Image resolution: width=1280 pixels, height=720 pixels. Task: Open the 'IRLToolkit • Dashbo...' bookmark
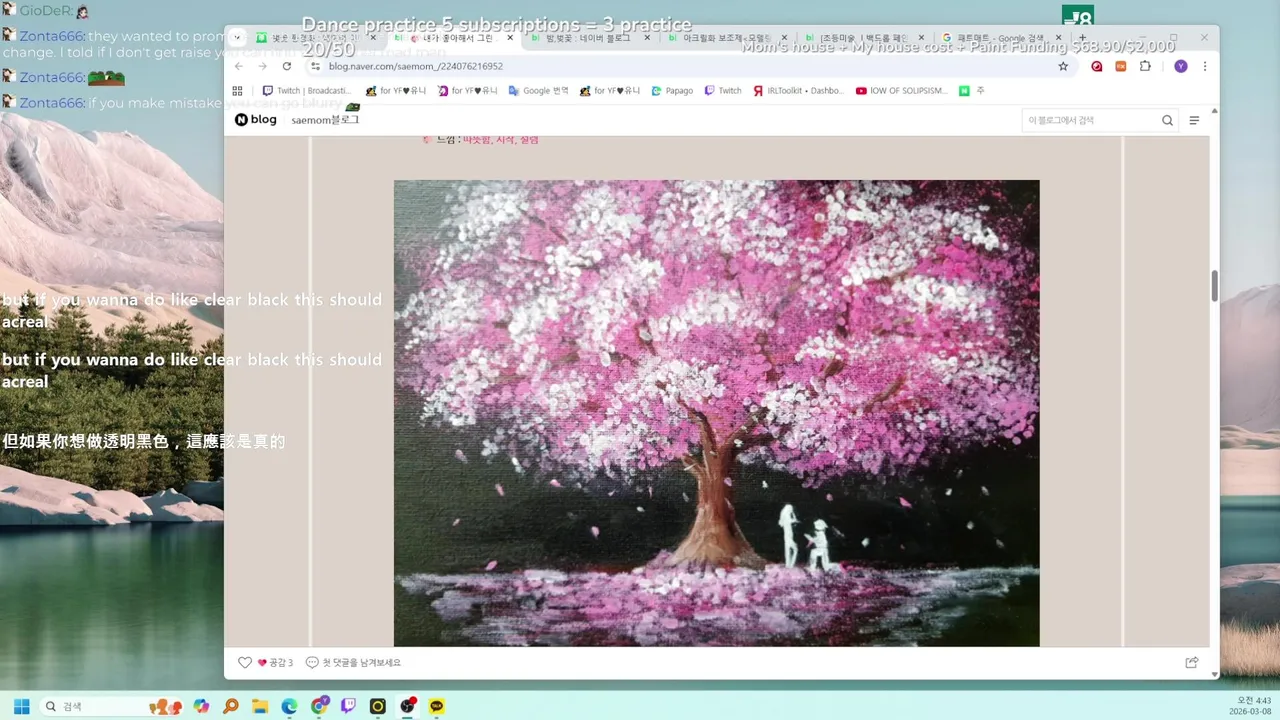pos(799,90)
